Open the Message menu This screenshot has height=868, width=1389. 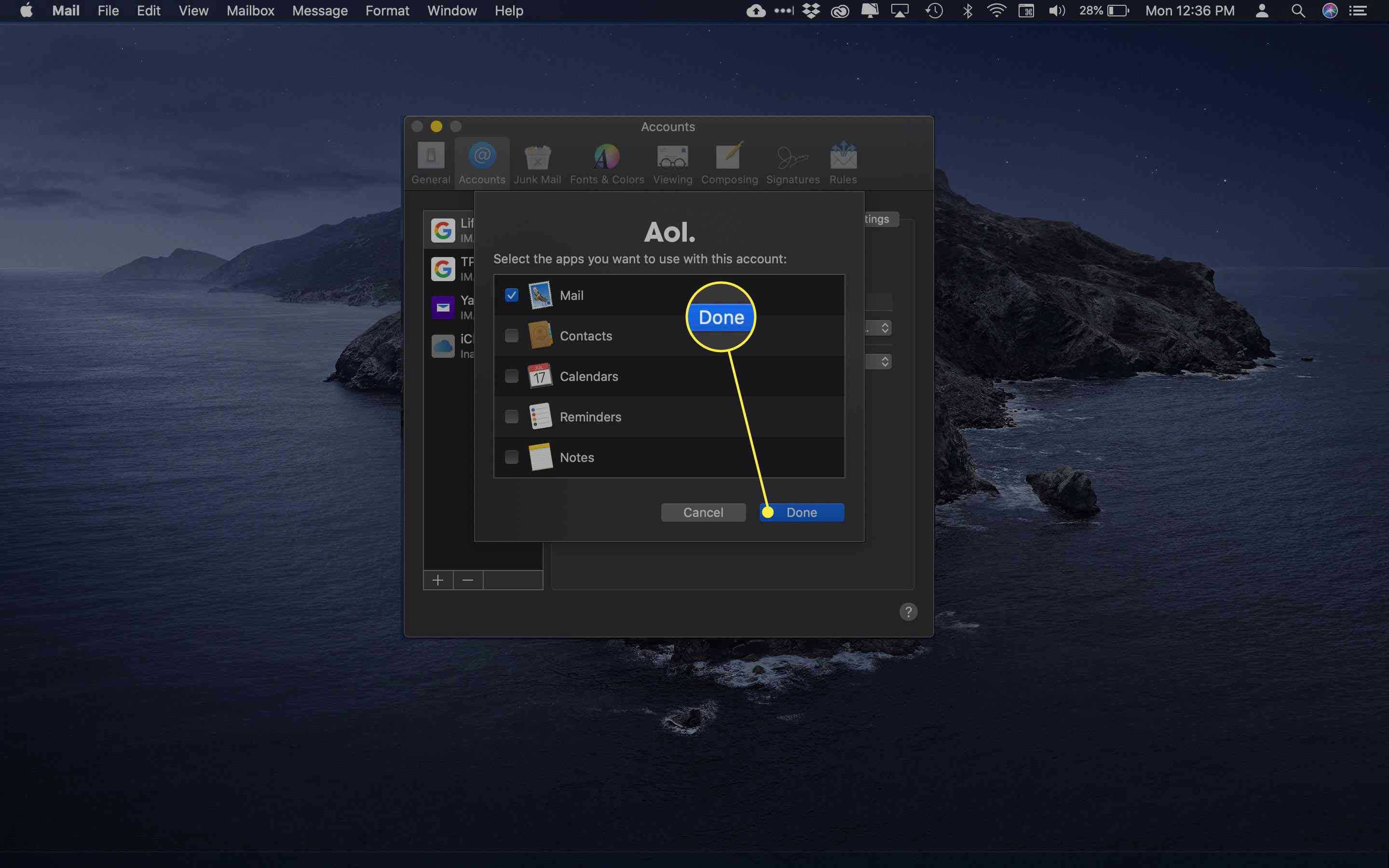[x=320, y=11]
